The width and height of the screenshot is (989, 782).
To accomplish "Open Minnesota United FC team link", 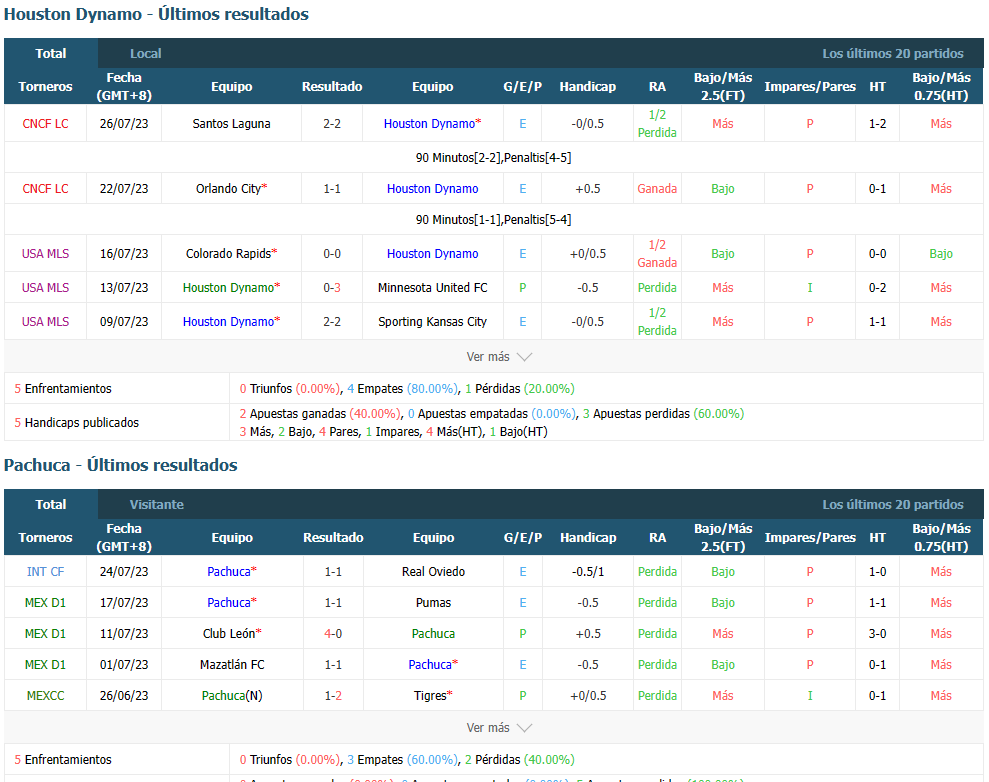I will click(x=433, y=288).
